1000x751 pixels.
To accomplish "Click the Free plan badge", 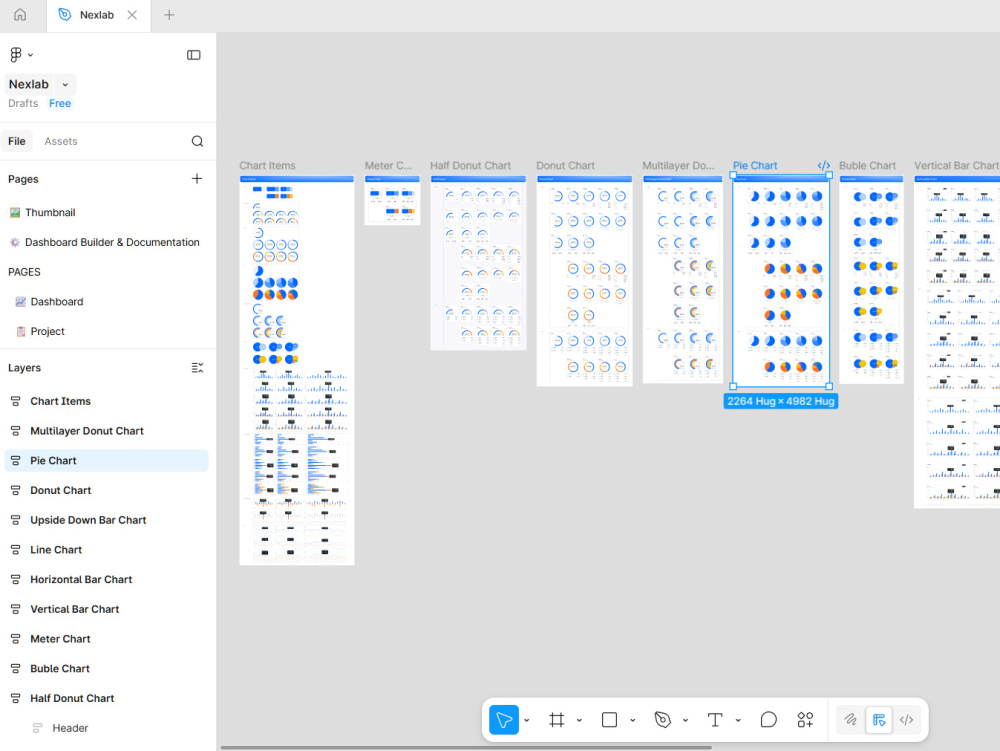I will [x=60, y=103].
